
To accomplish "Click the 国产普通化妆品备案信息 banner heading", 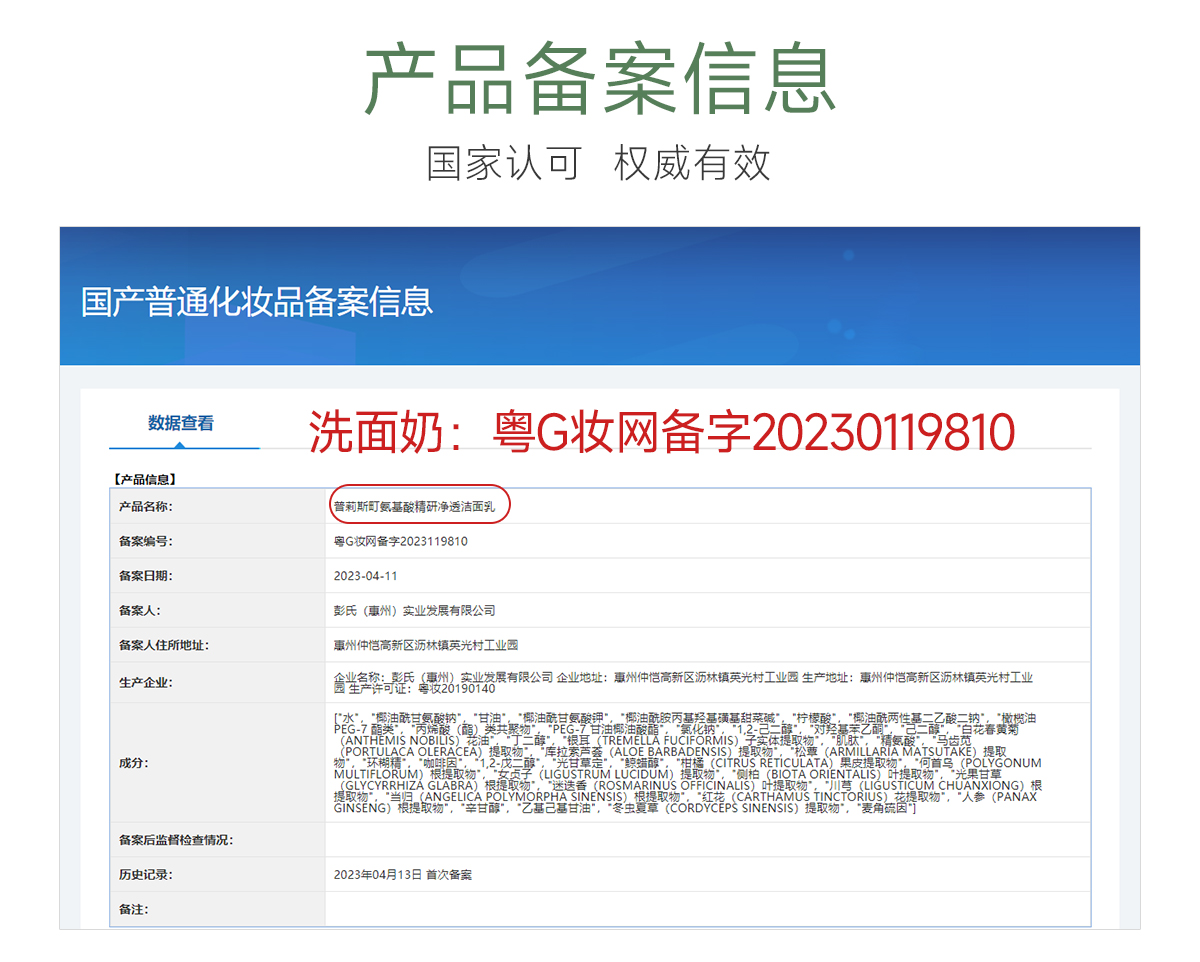I will click(257, 301).
